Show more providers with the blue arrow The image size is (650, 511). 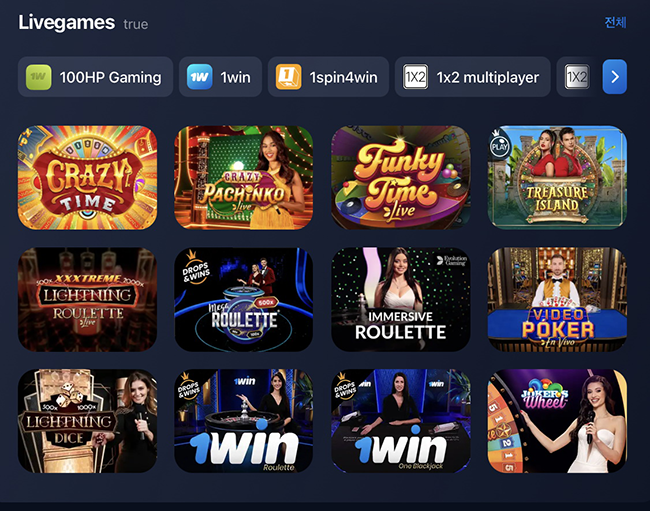tap(614, 77)
